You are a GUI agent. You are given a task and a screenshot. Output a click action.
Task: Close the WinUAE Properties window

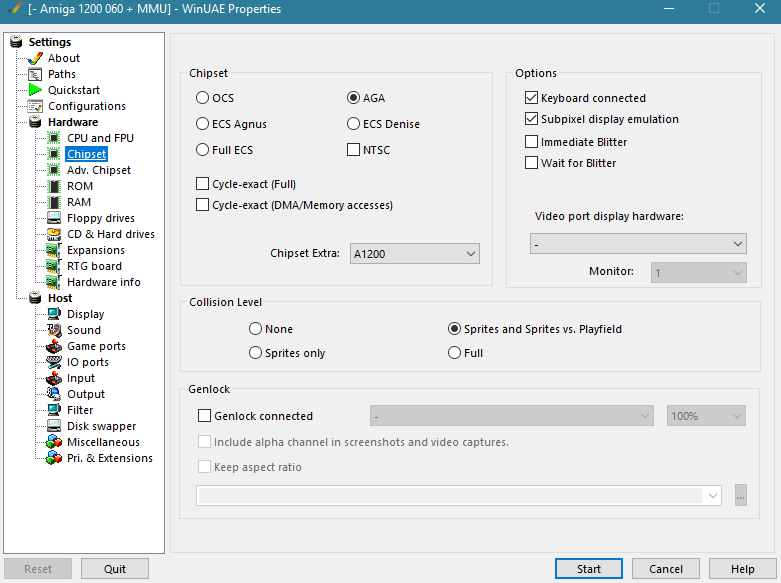click(760, 8)
